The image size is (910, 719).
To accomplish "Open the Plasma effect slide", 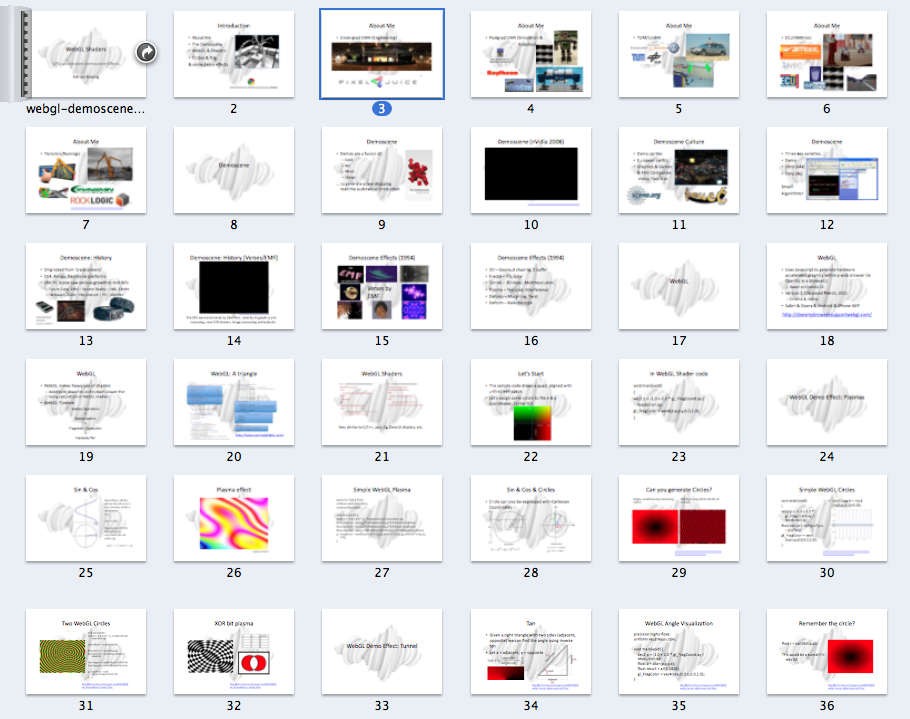I will [x=233, y=518].
